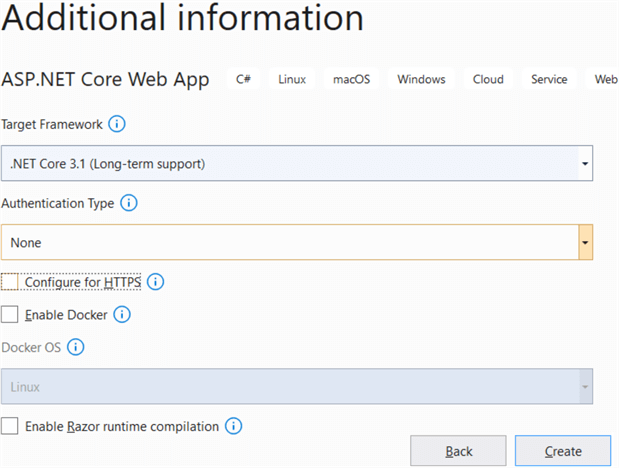Screen dimensions: 619x468
Task: Show info for Configure for HTTPS
Action: (x=155, y=282)
